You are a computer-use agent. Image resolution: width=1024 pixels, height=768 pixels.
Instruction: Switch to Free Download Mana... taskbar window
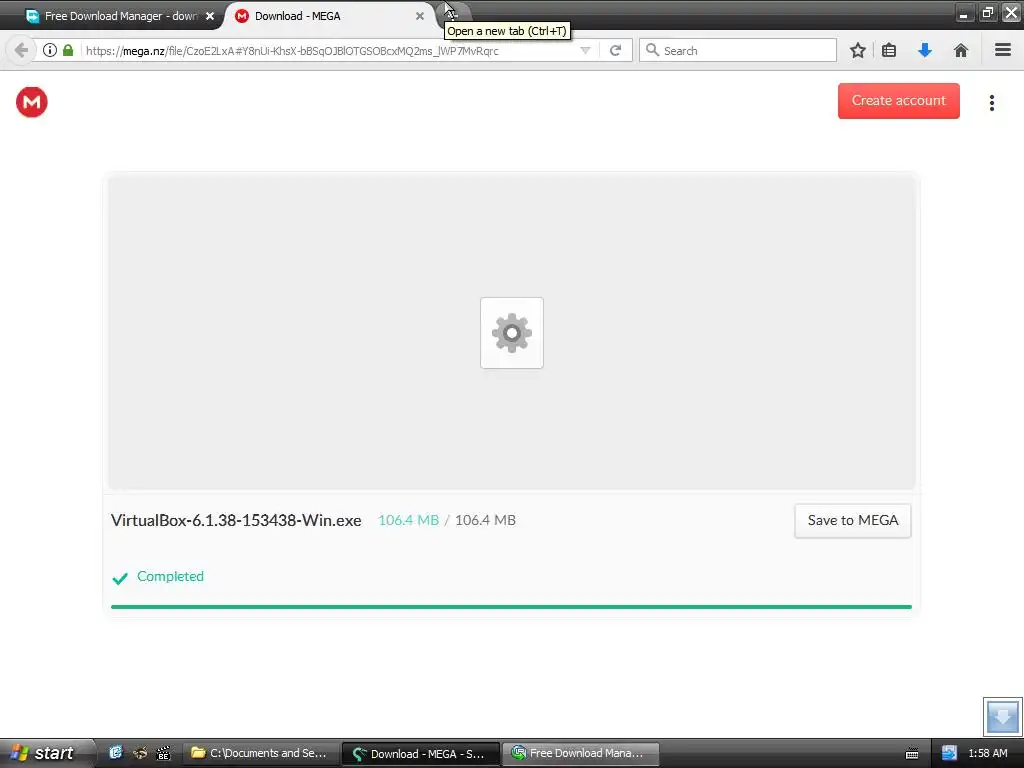(x=581, y=754)
